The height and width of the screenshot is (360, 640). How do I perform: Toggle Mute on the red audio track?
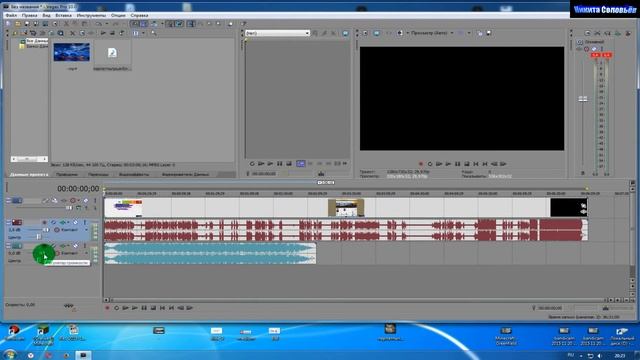click(76, 222)
